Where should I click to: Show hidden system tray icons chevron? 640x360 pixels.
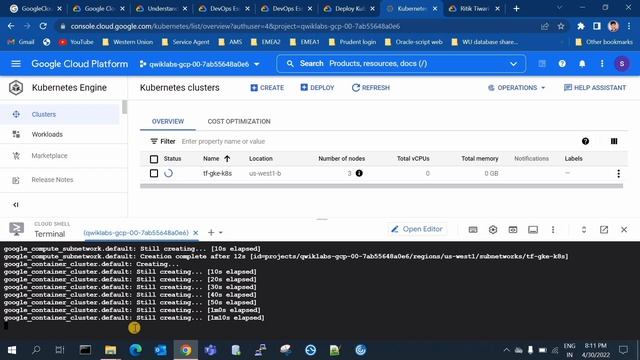(x=506, y=350)
